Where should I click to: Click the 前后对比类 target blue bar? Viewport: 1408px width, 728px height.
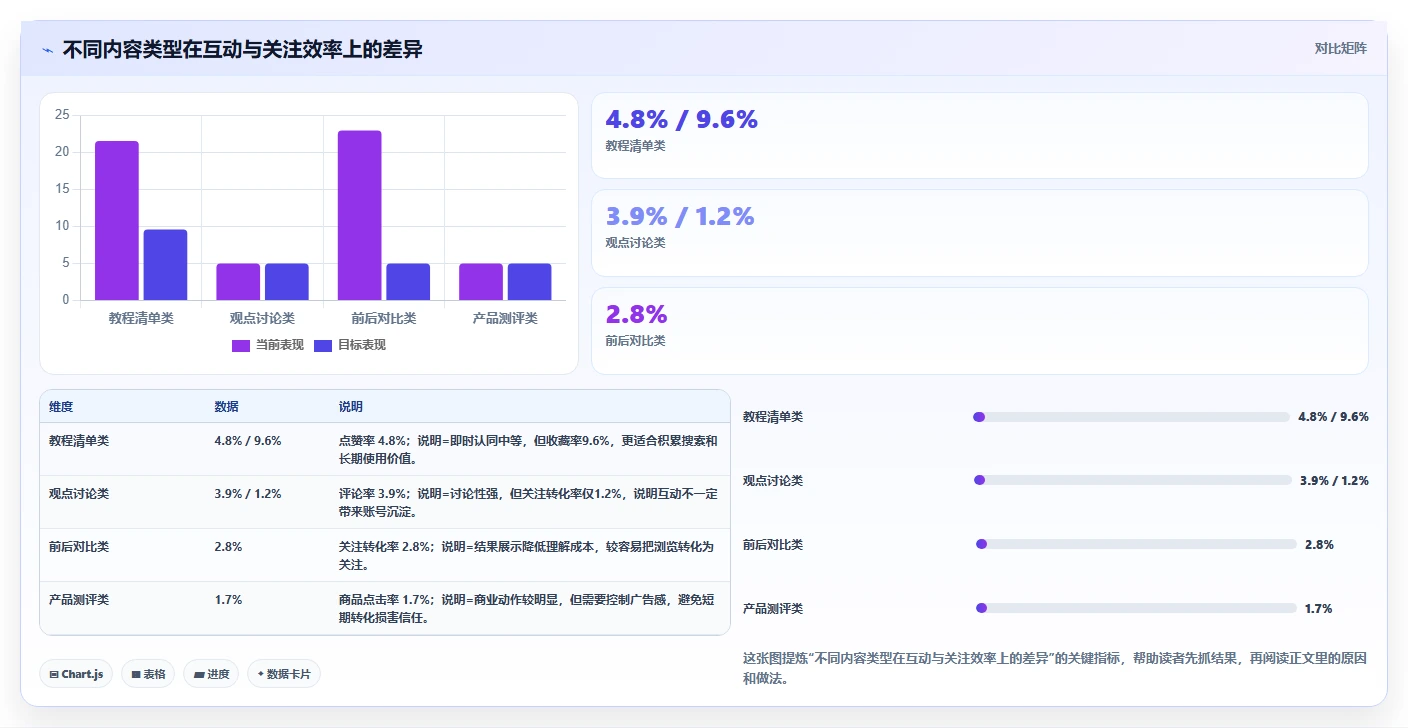pos(408,282)
